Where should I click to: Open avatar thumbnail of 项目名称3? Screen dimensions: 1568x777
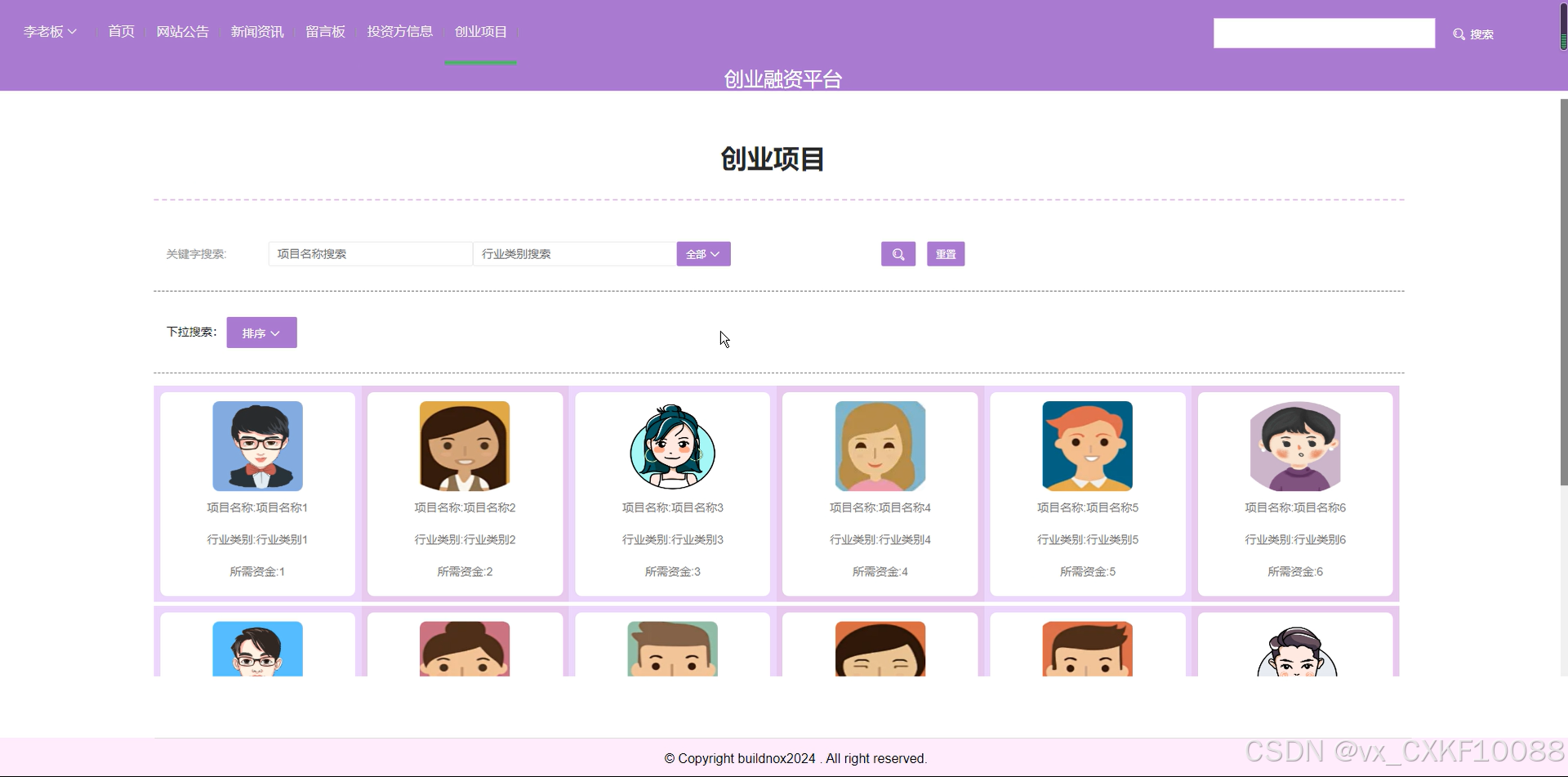click(672, 446)
